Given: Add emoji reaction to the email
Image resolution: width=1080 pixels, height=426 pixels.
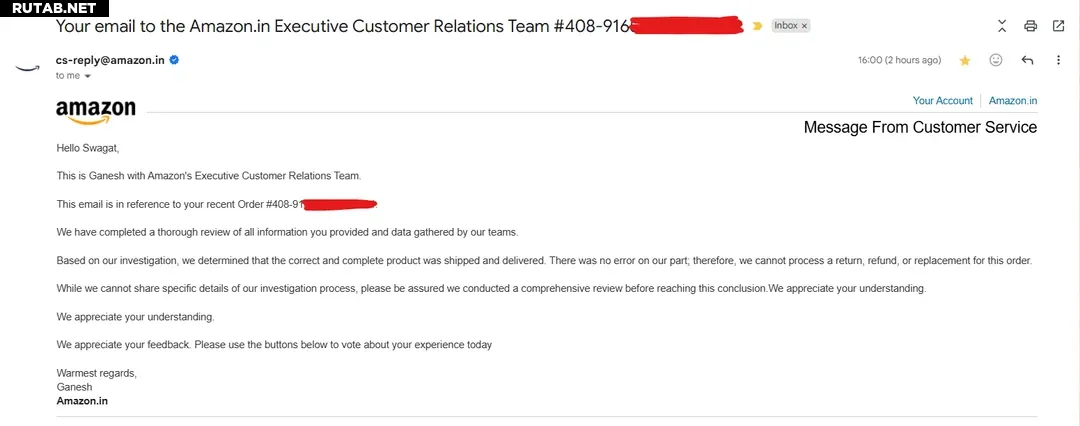Looking at the screenshot, I should pos(995,60).
